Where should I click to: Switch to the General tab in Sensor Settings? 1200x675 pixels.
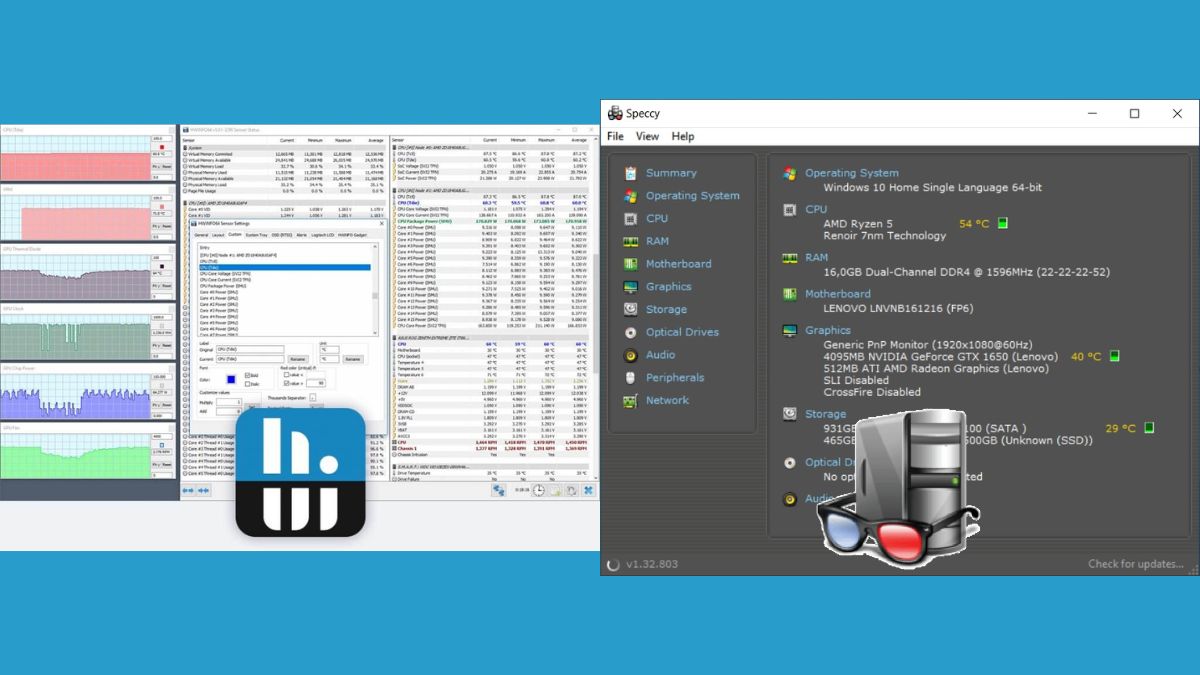click(201, 235)
